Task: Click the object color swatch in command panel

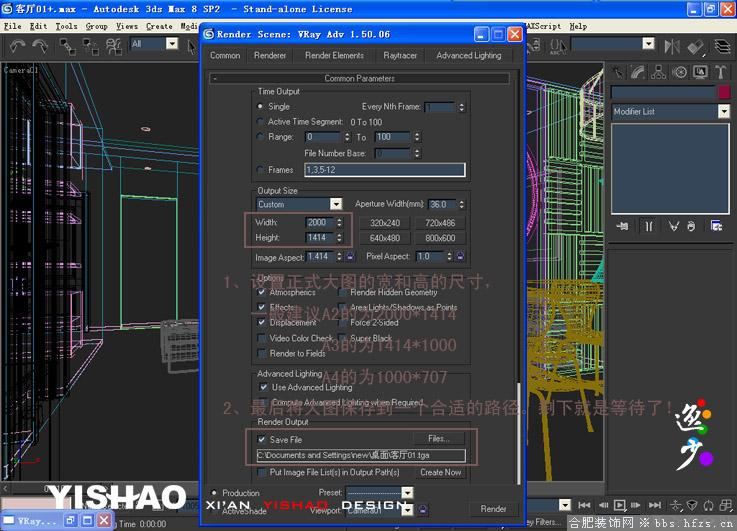Action: (724, 92)
